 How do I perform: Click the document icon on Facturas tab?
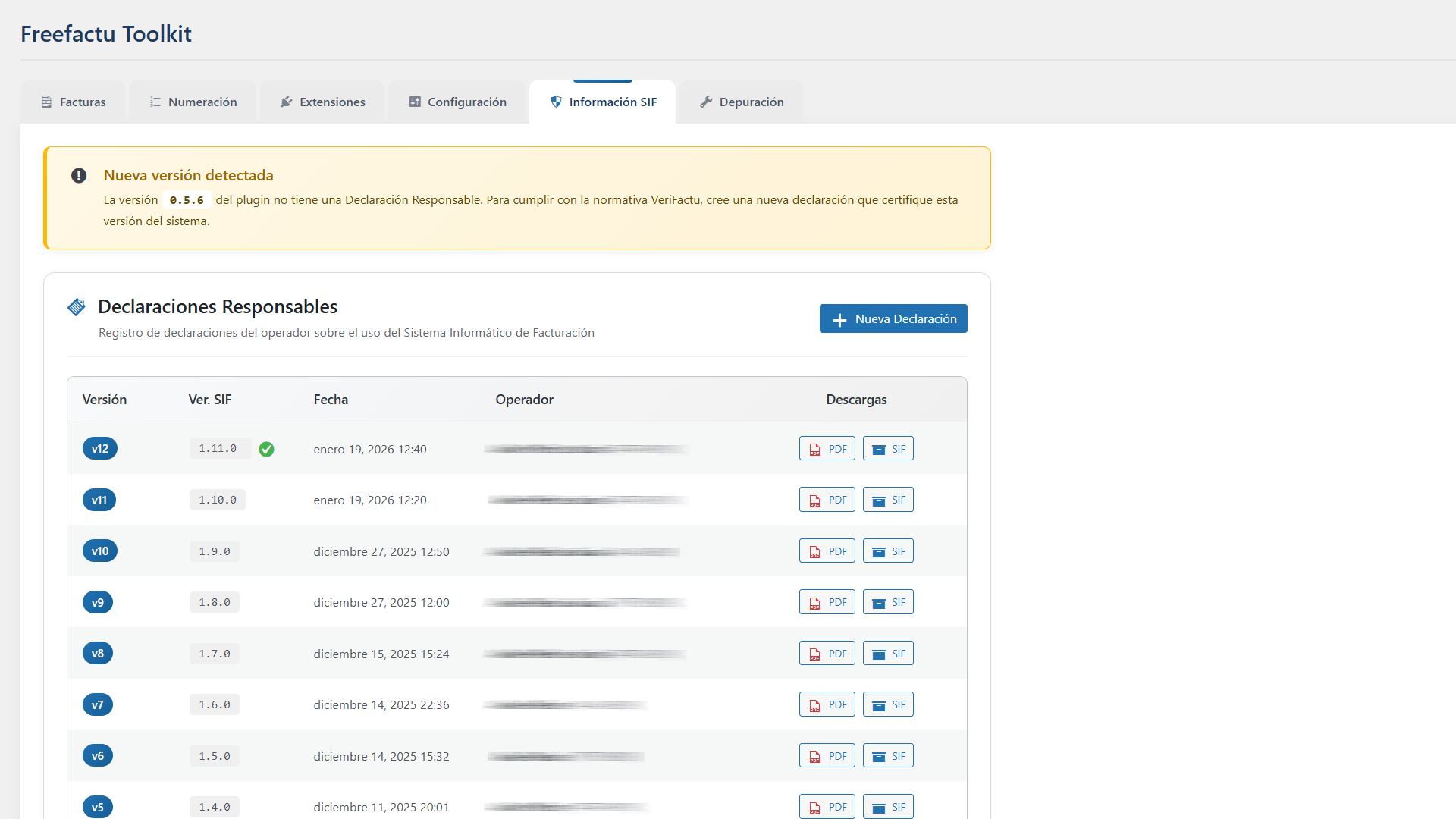coord(46,102)
